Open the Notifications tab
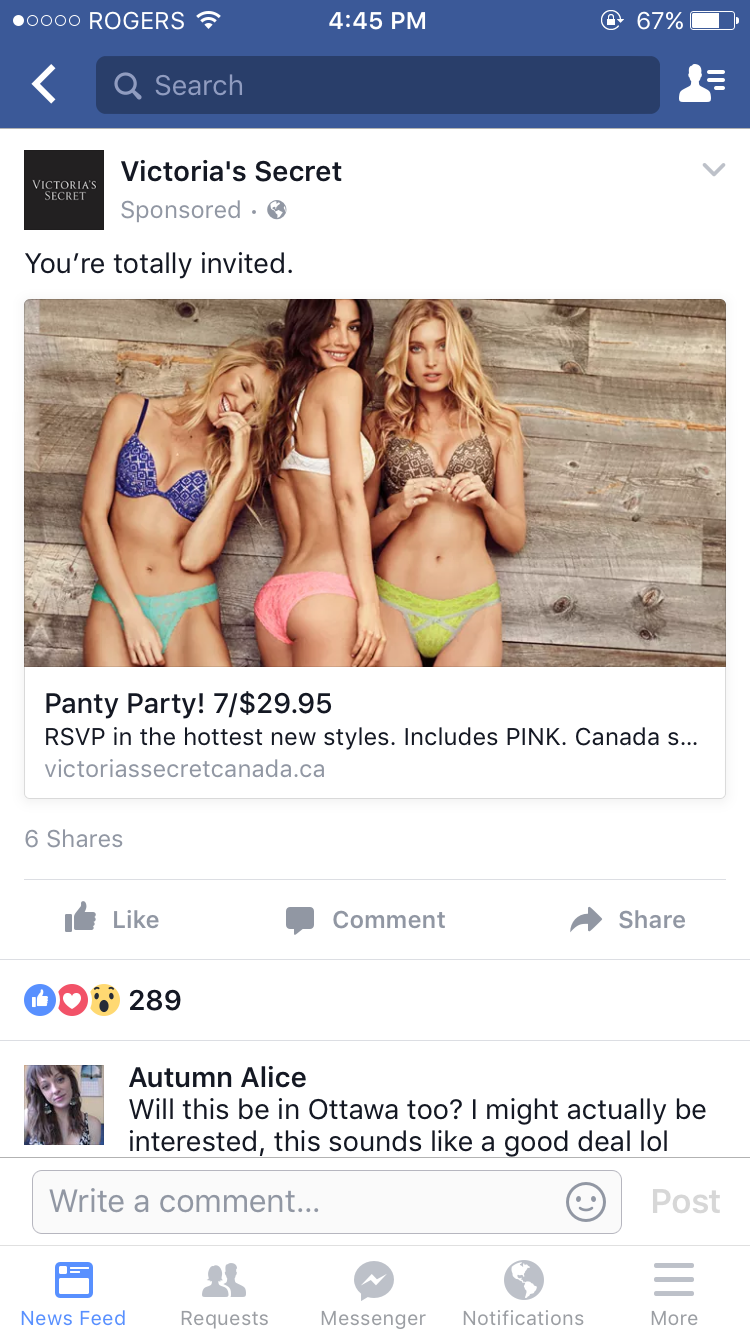750x1334 pixels. (523, 1294)
